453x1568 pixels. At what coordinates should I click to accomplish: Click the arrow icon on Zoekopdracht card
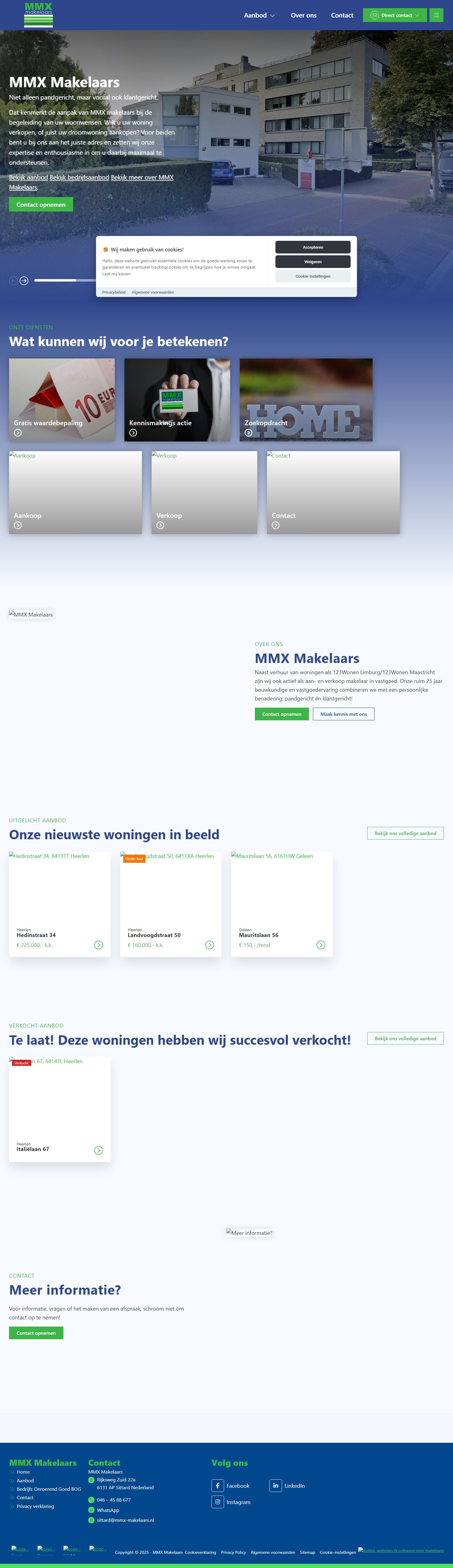(249, 433)
